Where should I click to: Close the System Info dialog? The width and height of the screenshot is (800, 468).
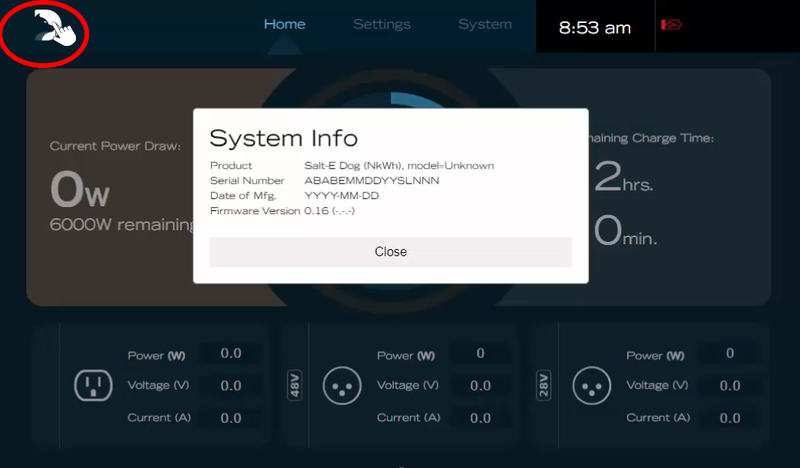point(390,252)
